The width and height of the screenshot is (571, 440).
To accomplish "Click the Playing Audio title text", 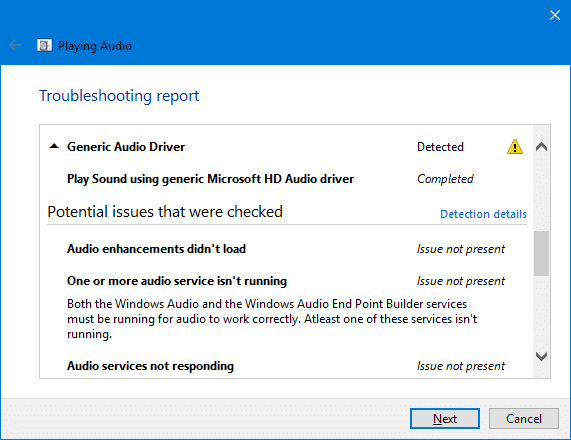I will [95, 46].
